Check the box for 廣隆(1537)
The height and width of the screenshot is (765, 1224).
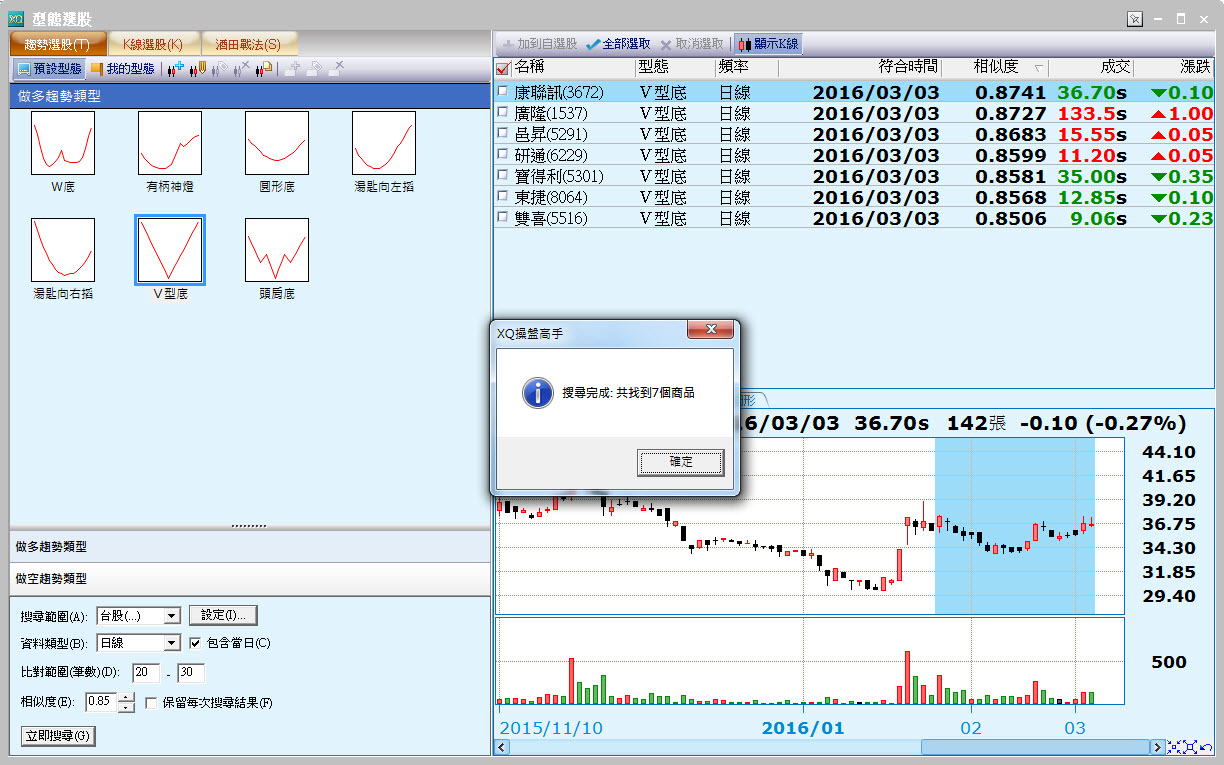pyautogui.click(x=503, y=113)
